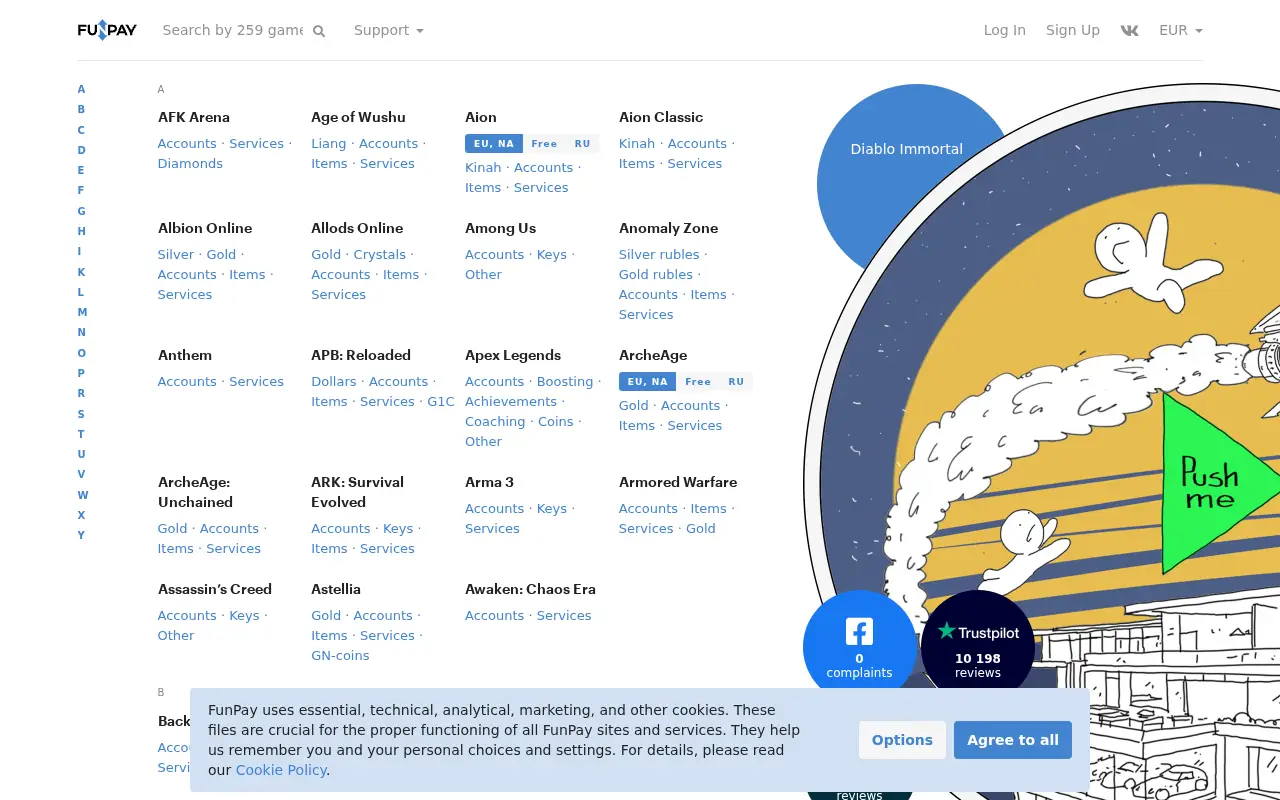Open ArcheAge: Unchained game title
Viewport: 1280px width, 800px height.
195,492
